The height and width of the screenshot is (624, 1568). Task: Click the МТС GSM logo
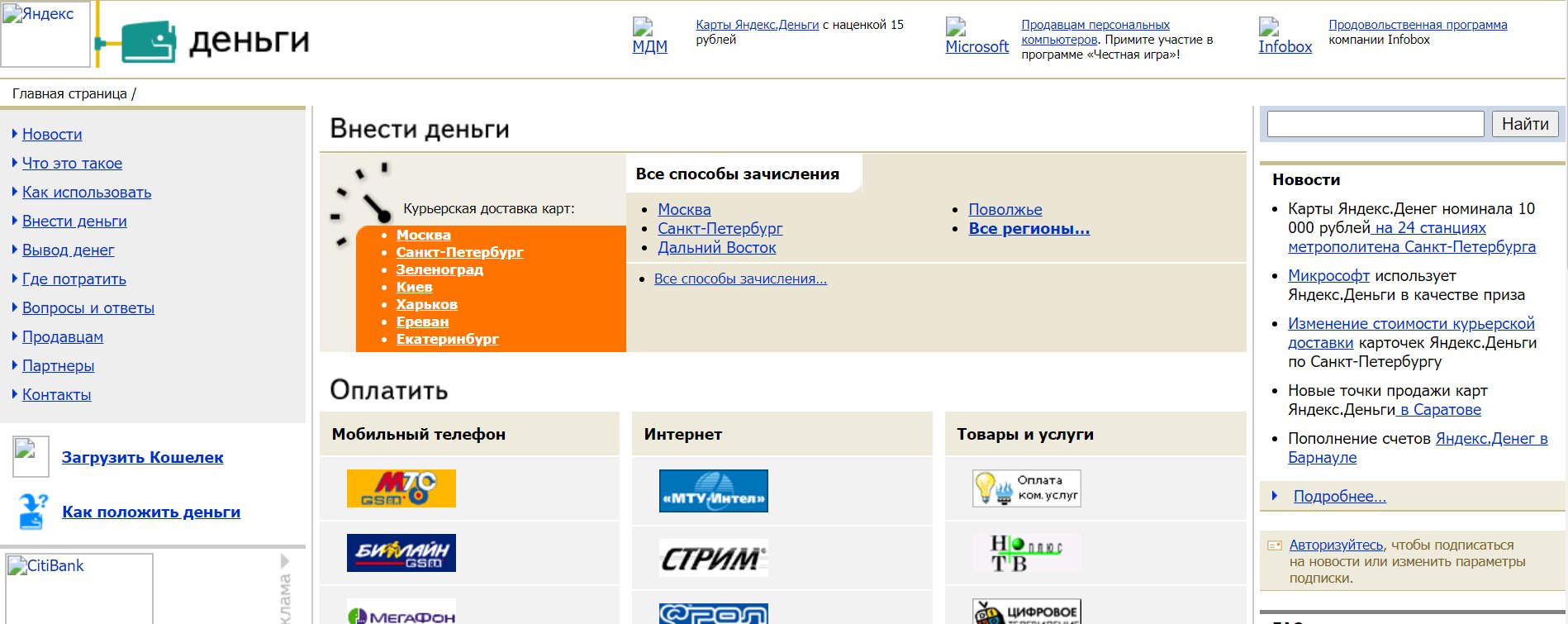(402, 488)
